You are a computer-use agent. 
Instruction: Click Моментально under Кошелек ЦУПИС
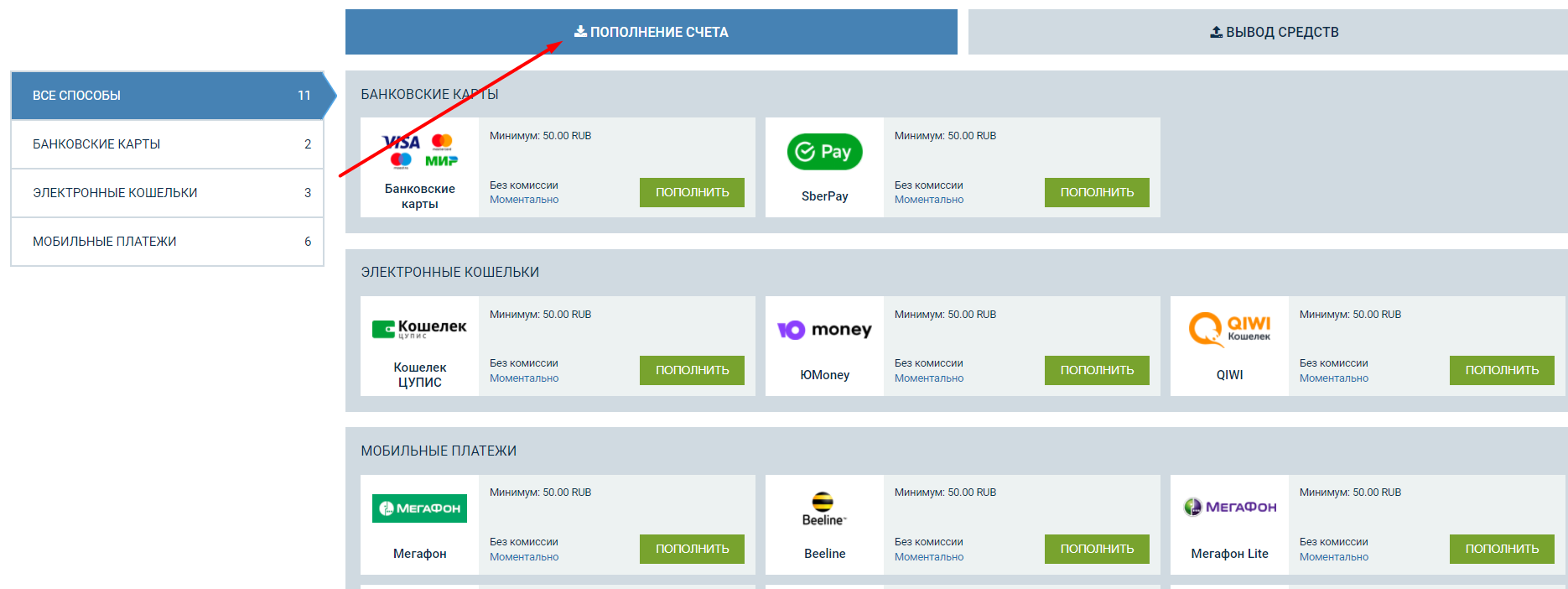[x=524, y=378]
